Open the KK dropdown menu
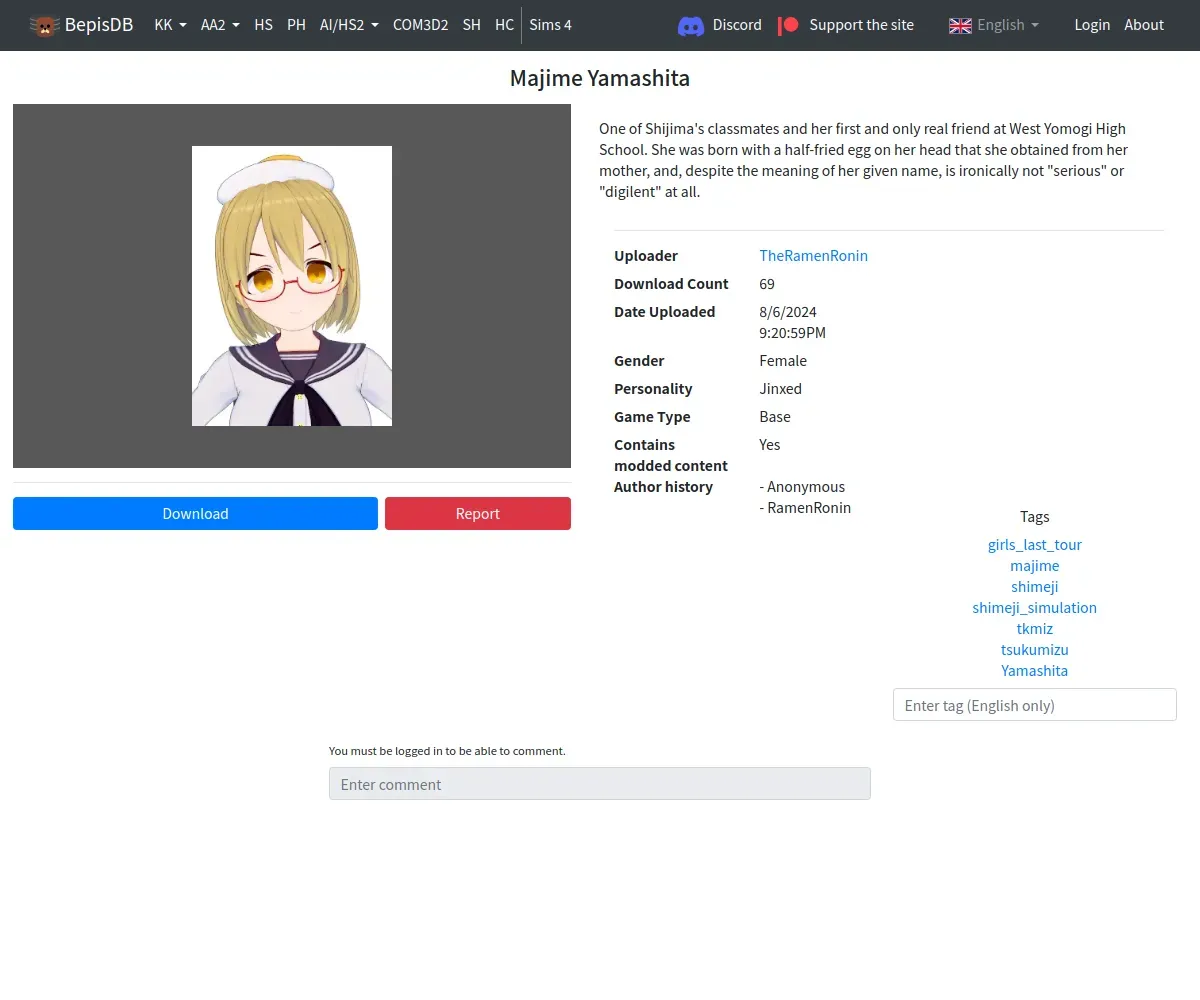Screen dimensions: 1200x1000 point(170,25)
